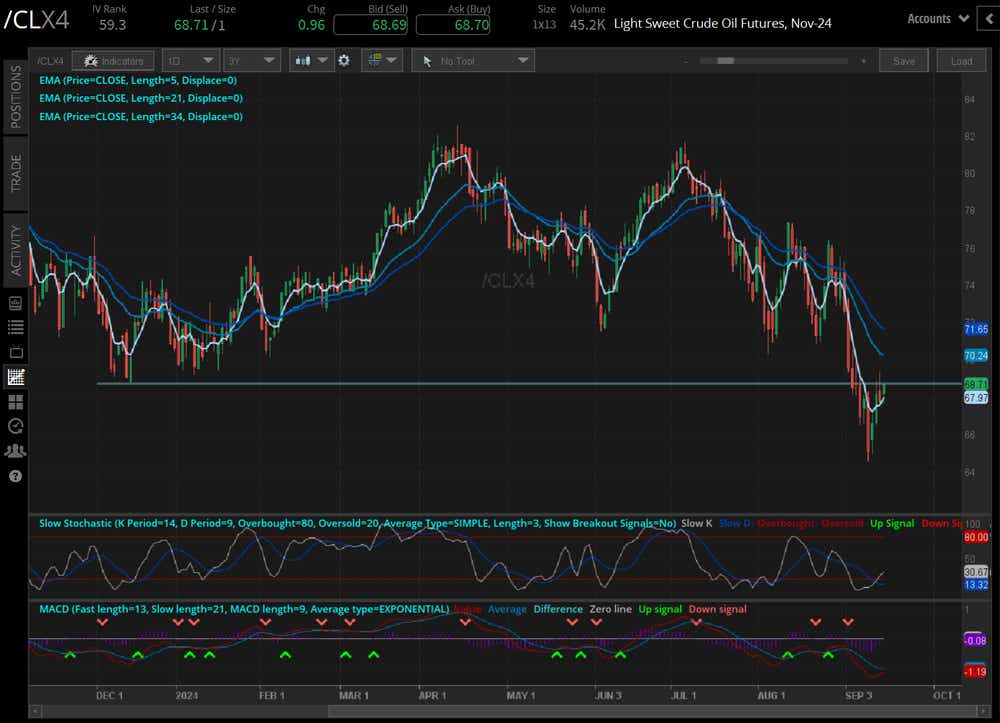
Task: Select the candlestick chart style icon
Action: click(303, 60)
